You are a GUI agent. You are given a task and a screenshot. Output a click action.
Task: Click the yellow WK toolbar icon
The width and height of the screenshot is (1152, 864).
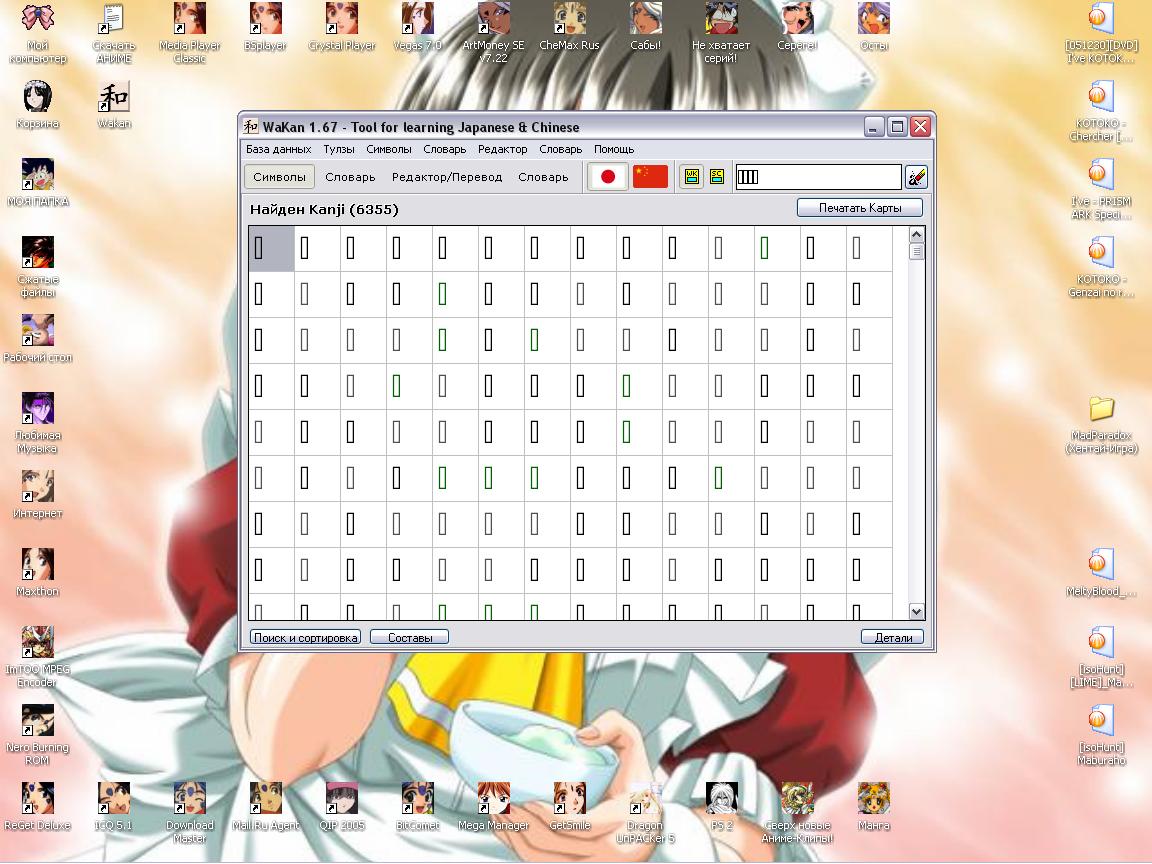coord(691,177)
